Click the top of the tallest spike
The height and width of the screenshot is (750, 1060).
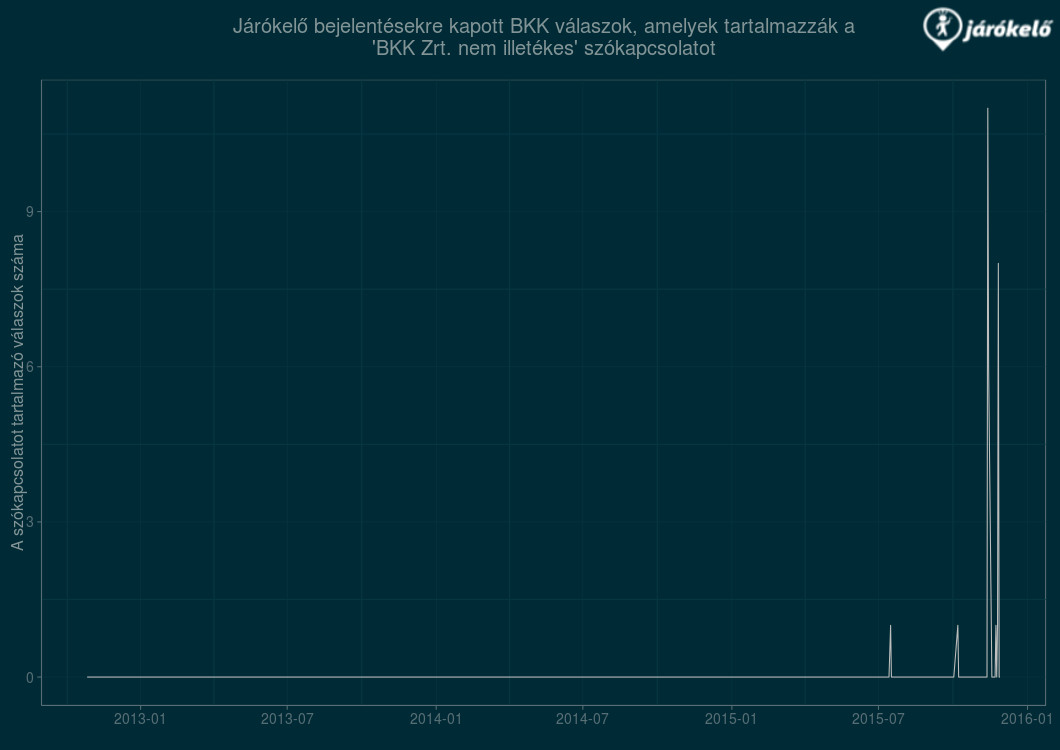(x=988, y=109)
